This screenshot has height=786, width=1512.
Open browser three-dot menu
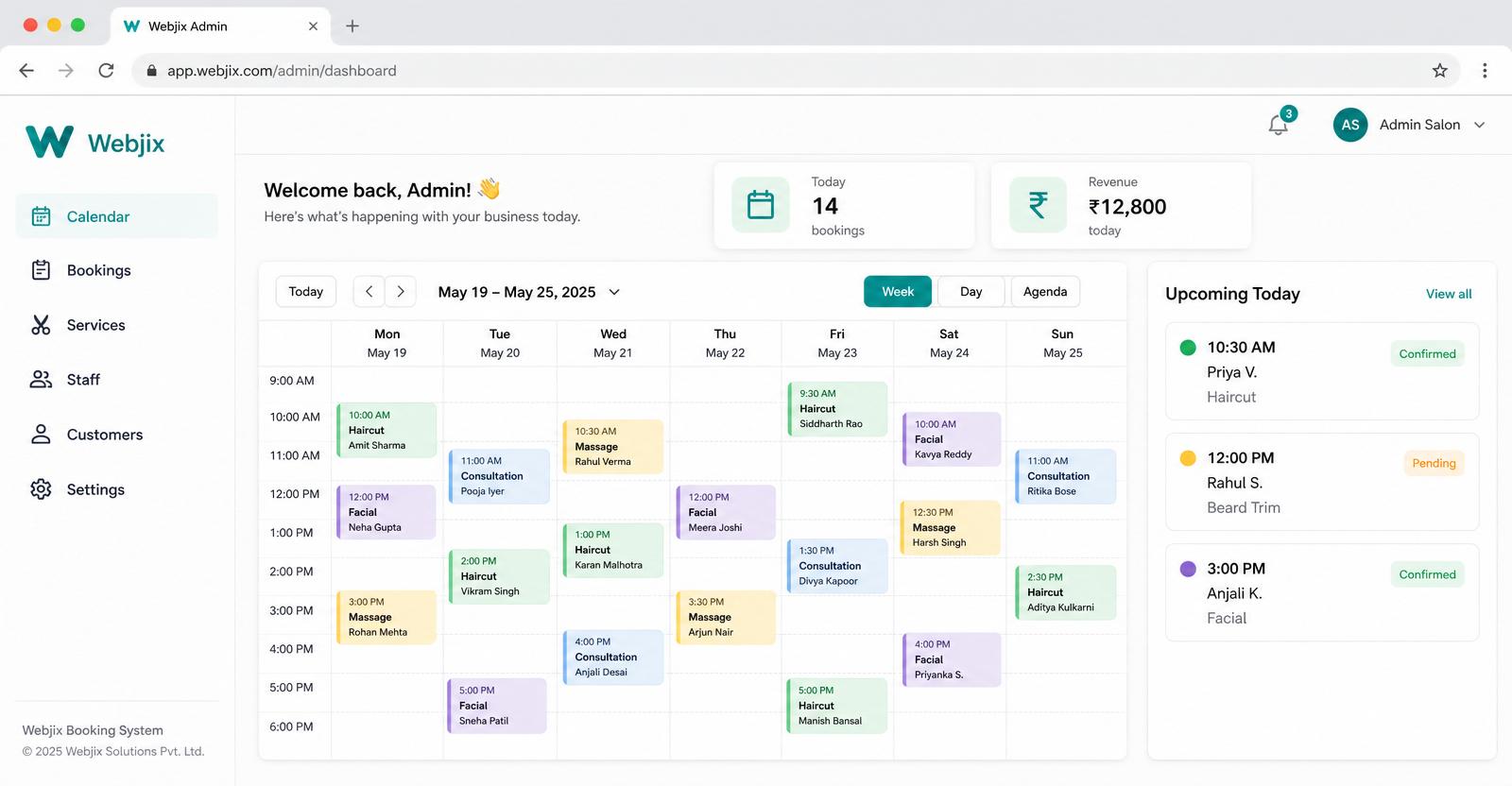pos(1485,71)
